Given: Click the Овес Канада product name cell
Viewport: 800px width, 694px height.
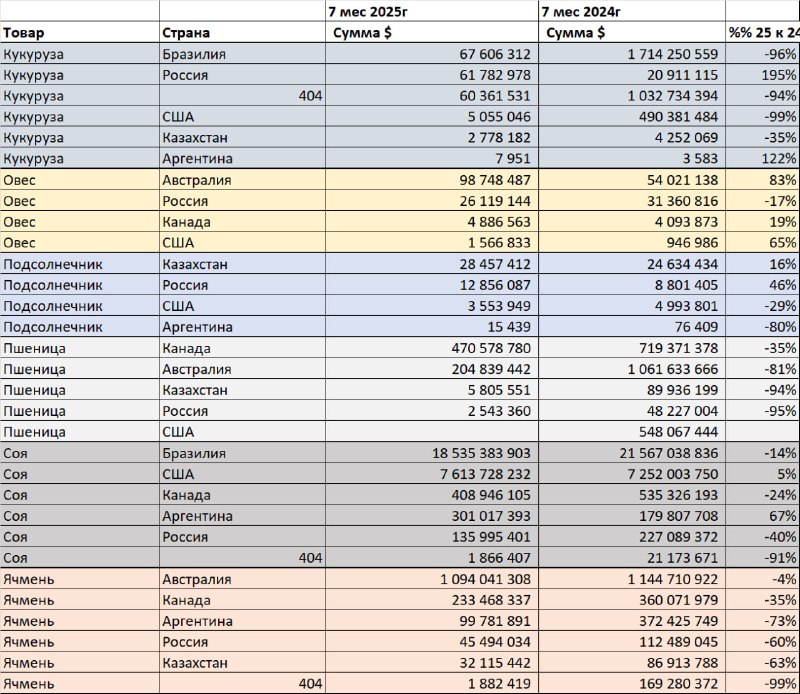Looking at the screenshot, I should [x=80, y=221].
